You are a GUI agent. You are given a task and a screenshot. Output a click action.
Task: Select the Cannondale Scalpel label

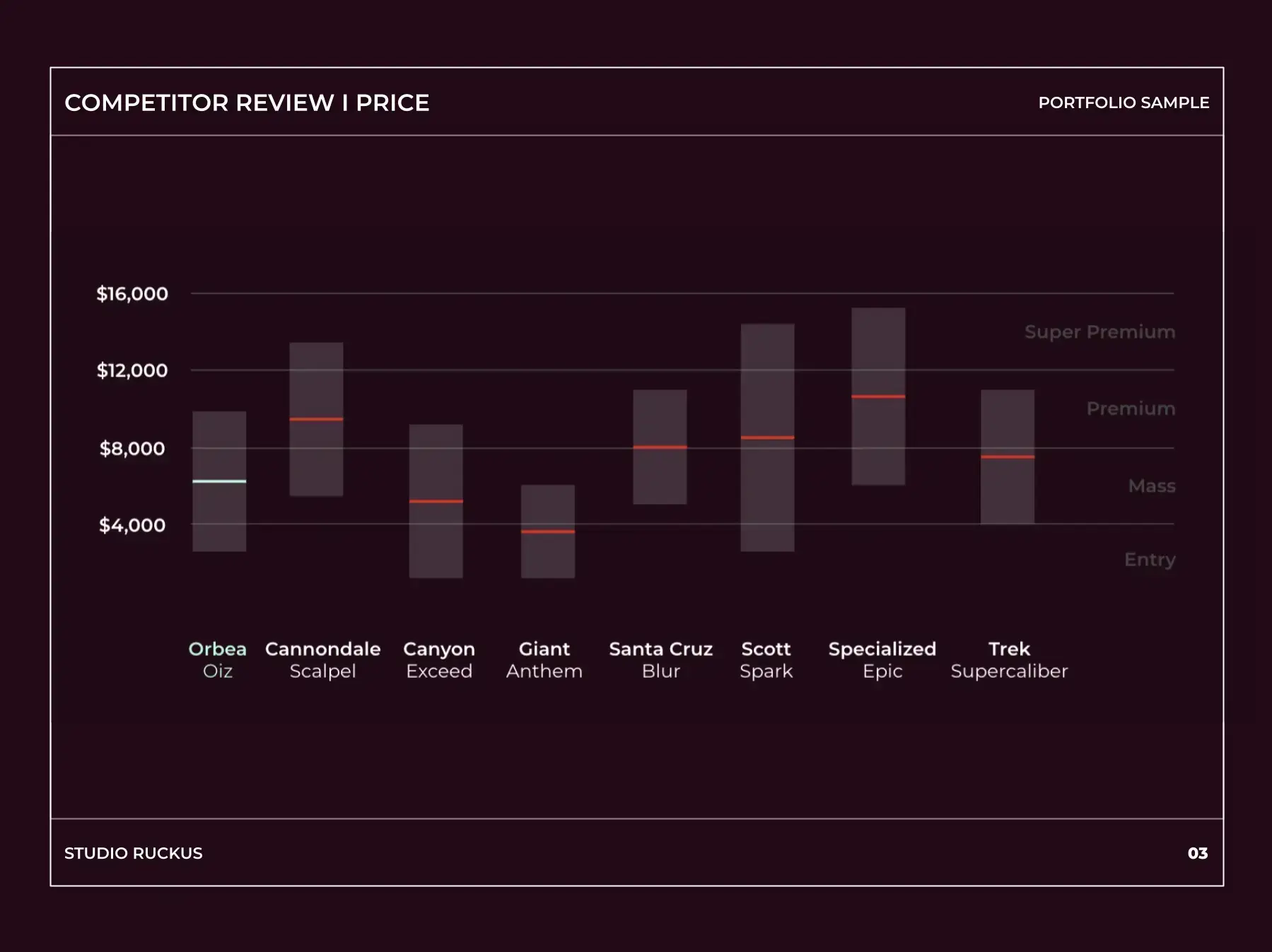pos(322,659)
